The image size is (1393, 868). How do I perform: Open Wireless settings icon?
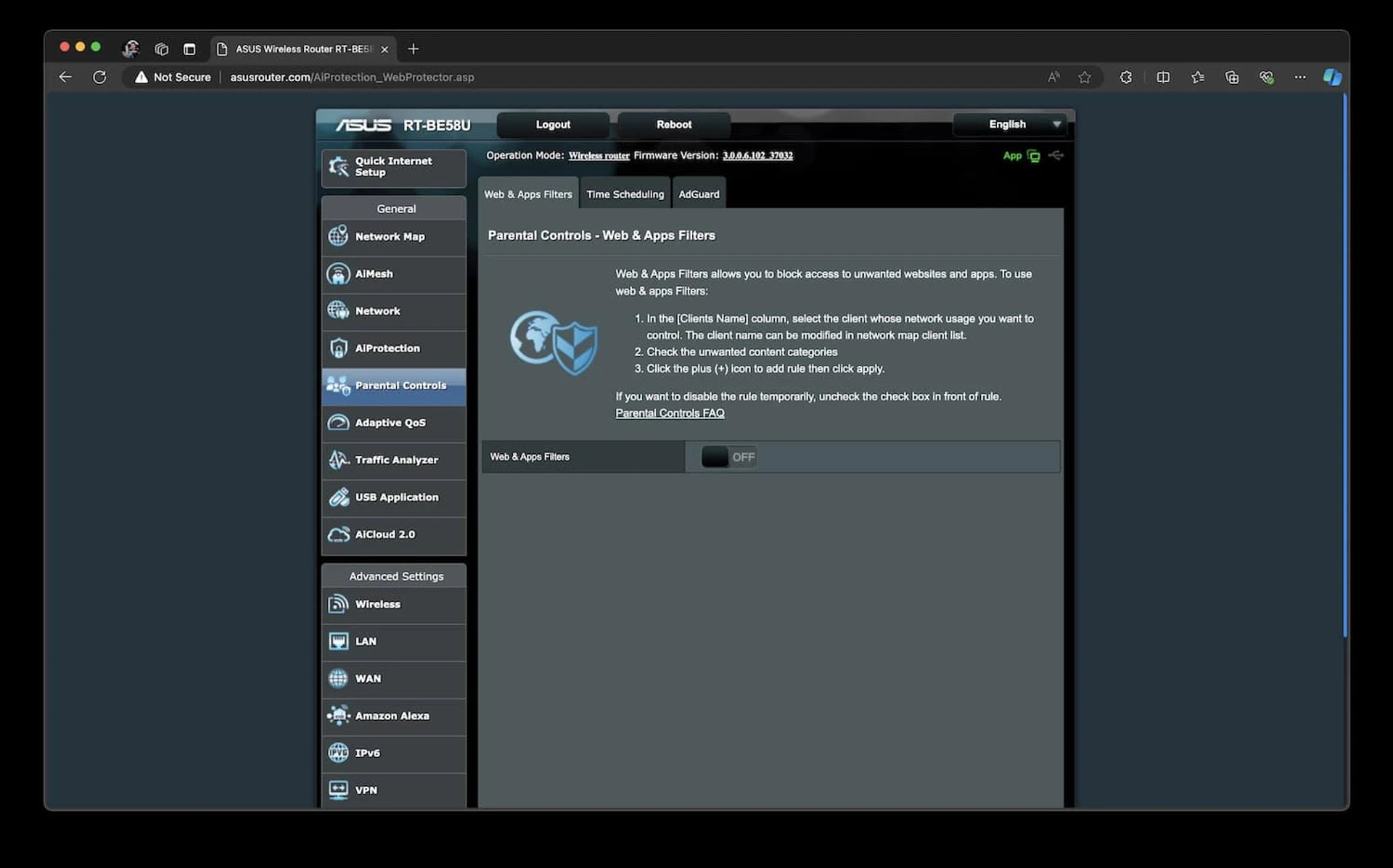(x=338, y=604)
